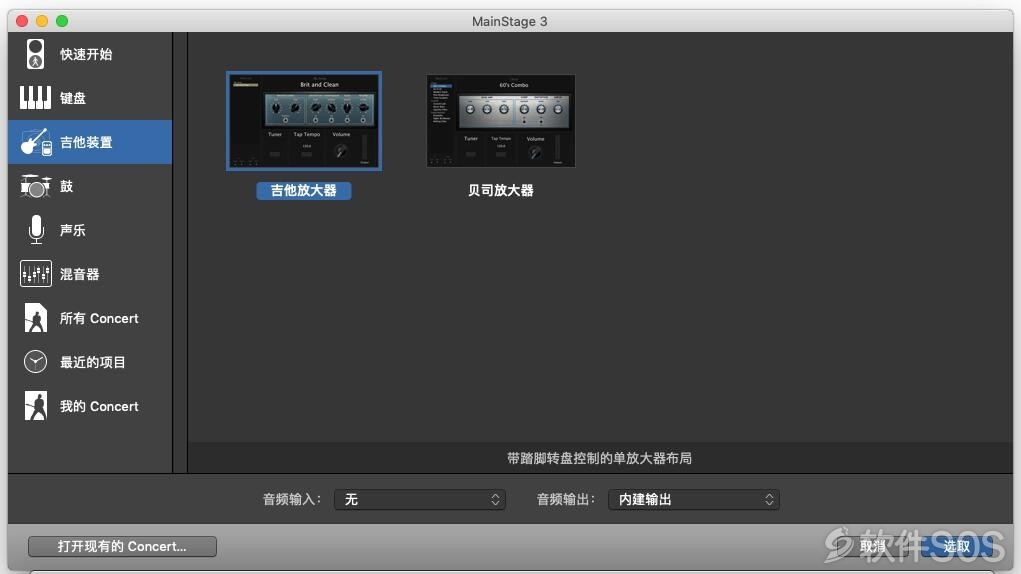Select the 吉他放大器 template thumbnail
Viewport: 1021px width, 574px height.
click(x=304, y=121)
